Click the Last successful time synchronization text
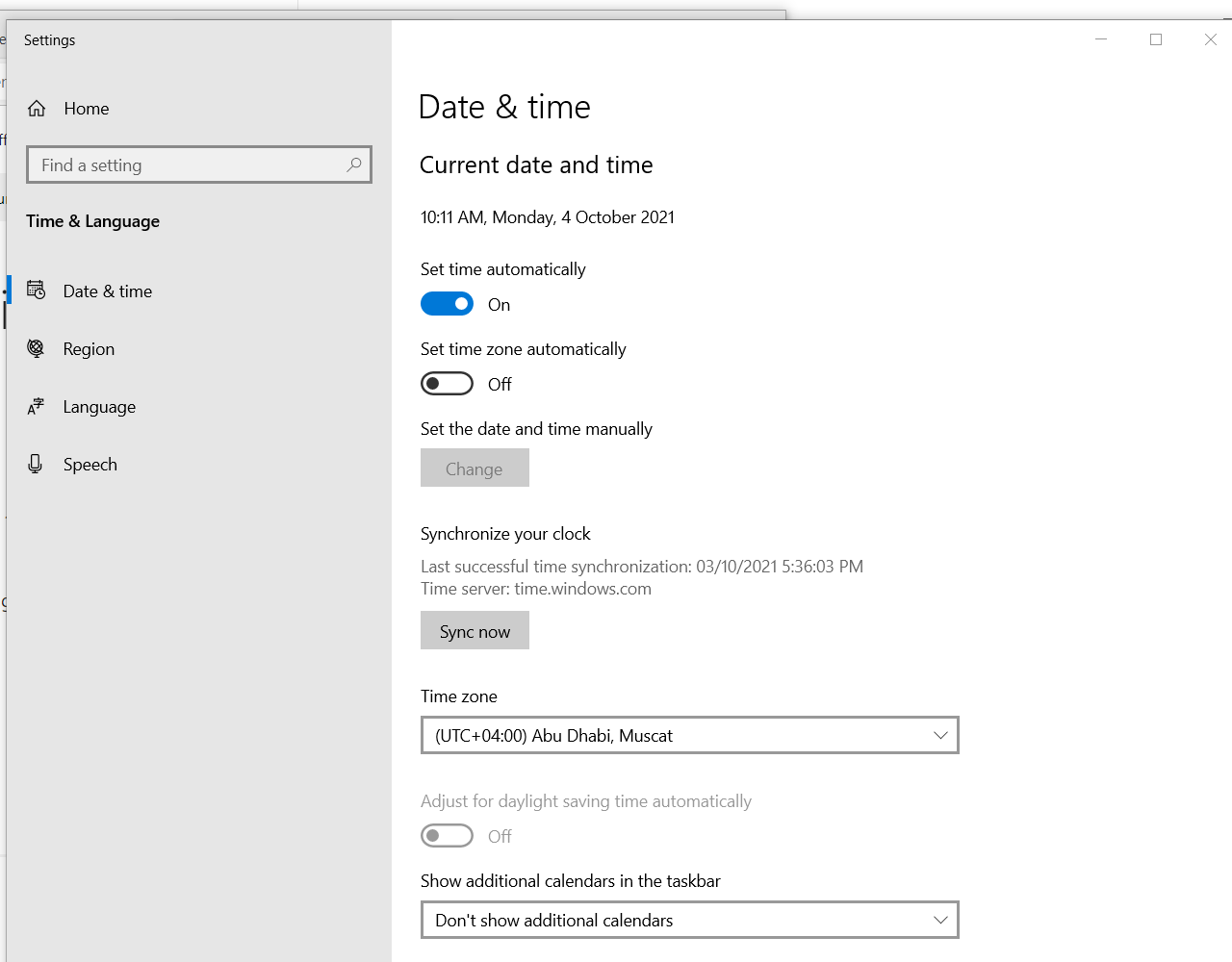The height and width of the screenshot is (962, 1232). [x=642, y=567]
